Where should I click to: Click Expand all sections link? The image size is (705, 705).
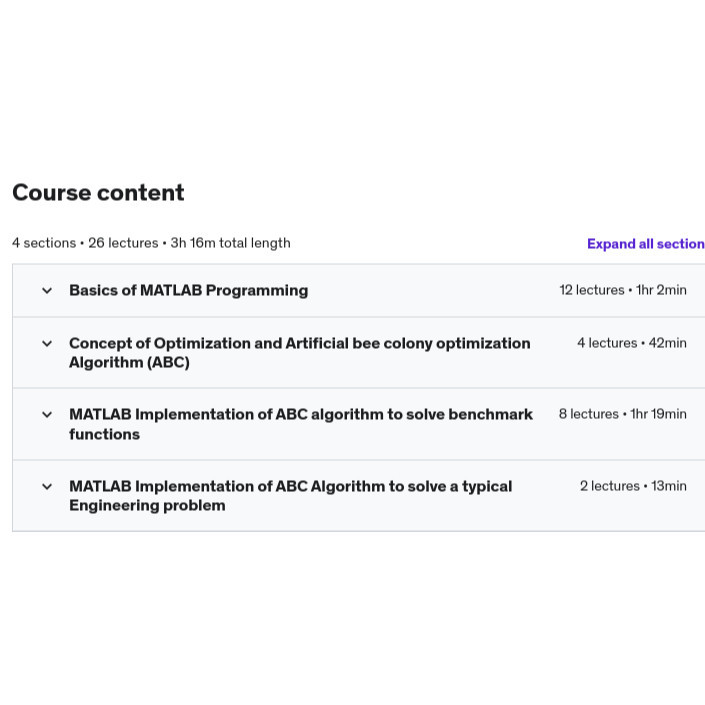pyautogui.click(x=646, y=244)
